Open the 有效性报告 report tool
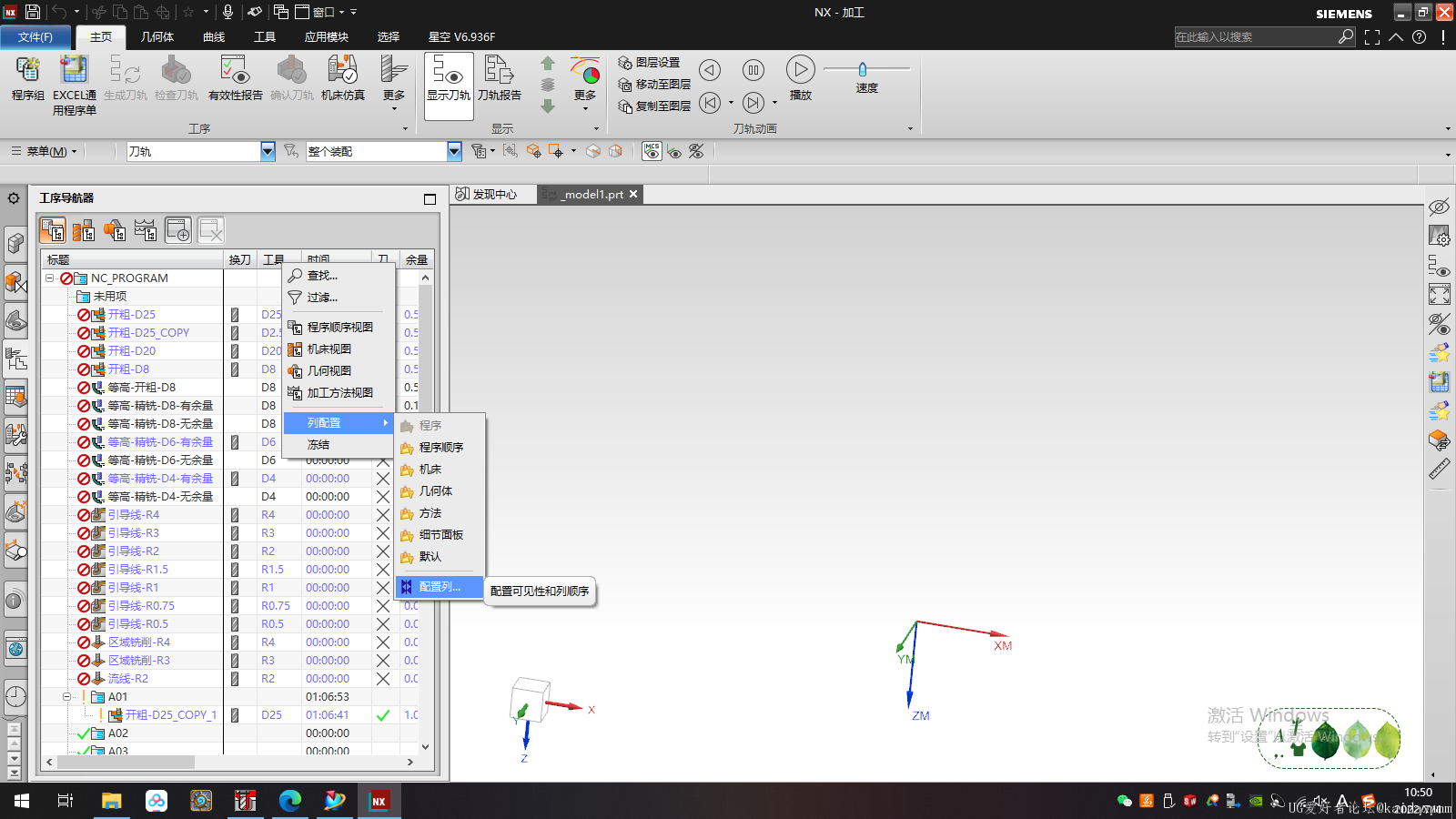 (x=235, y=78)
